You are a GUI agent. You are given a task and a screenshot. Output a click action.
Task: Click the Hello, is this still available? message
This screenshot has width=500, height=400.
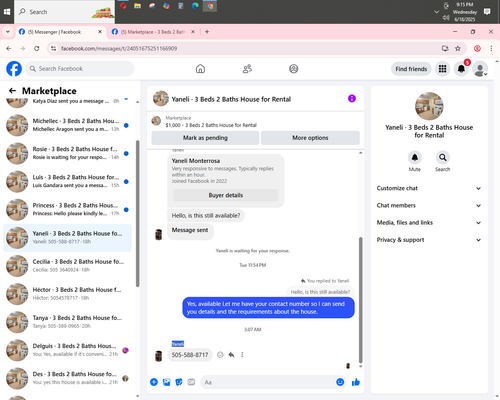click(x=206, y=216)
